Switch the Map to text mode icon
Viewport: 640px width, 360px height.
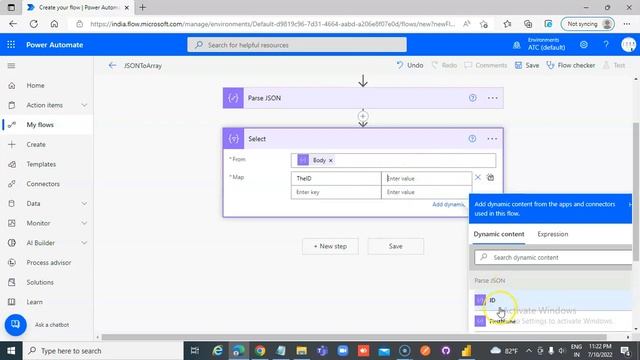[491, 178]
